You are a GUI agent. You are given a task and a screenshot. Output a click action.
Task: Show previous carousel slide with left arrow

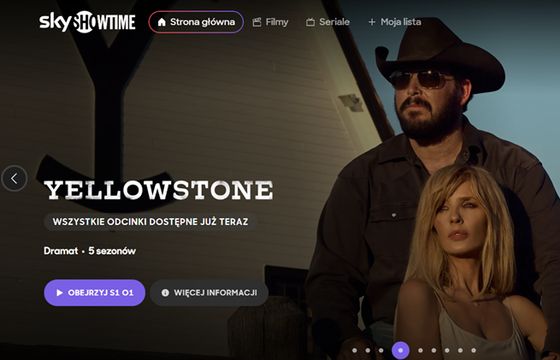pyautogui.click(x=14, y=178)
